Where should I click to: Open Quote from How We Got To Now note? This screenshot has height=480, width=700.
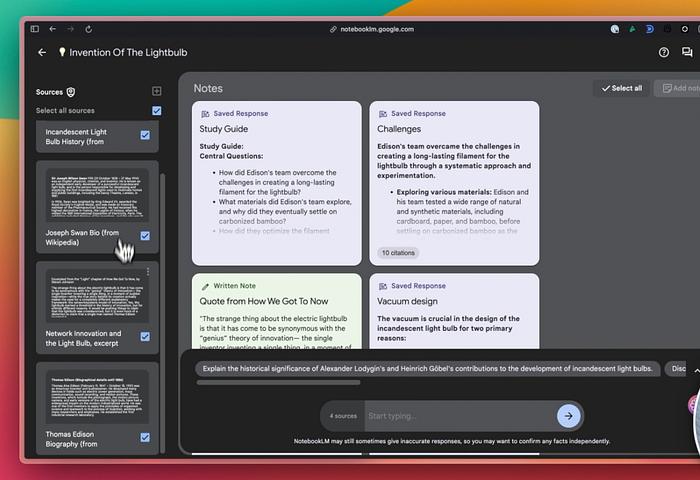coord(277,311)
